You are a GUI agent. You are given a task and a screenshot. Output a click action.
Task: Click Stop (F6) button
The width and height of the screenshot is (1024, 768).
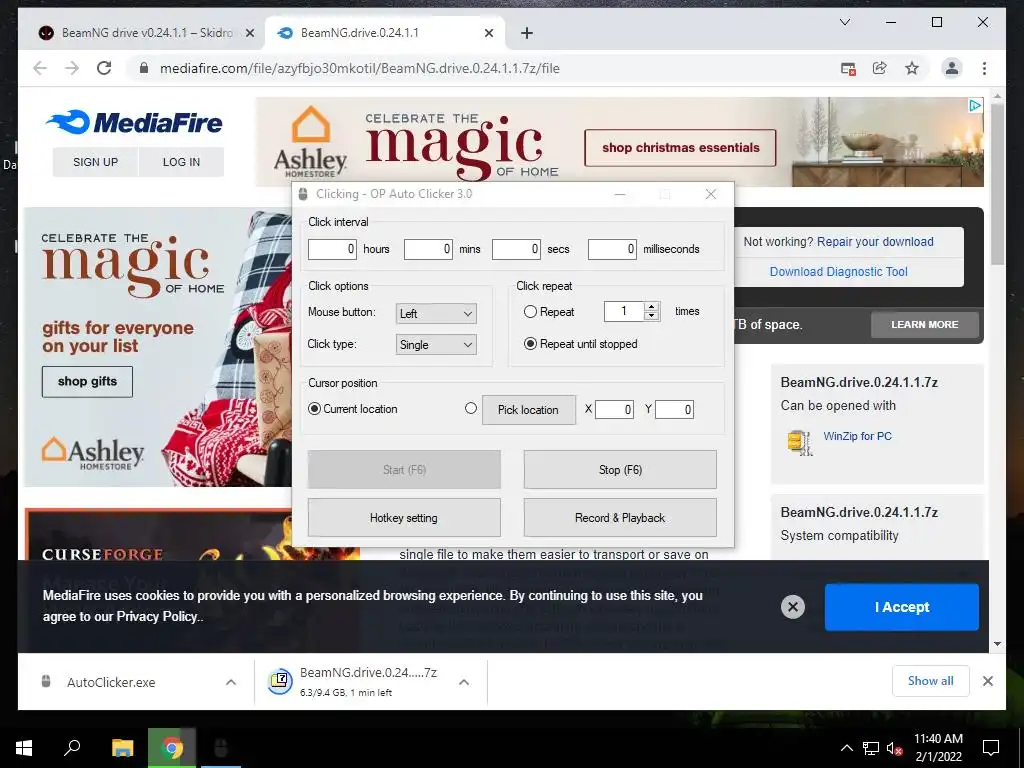[620, 470]
